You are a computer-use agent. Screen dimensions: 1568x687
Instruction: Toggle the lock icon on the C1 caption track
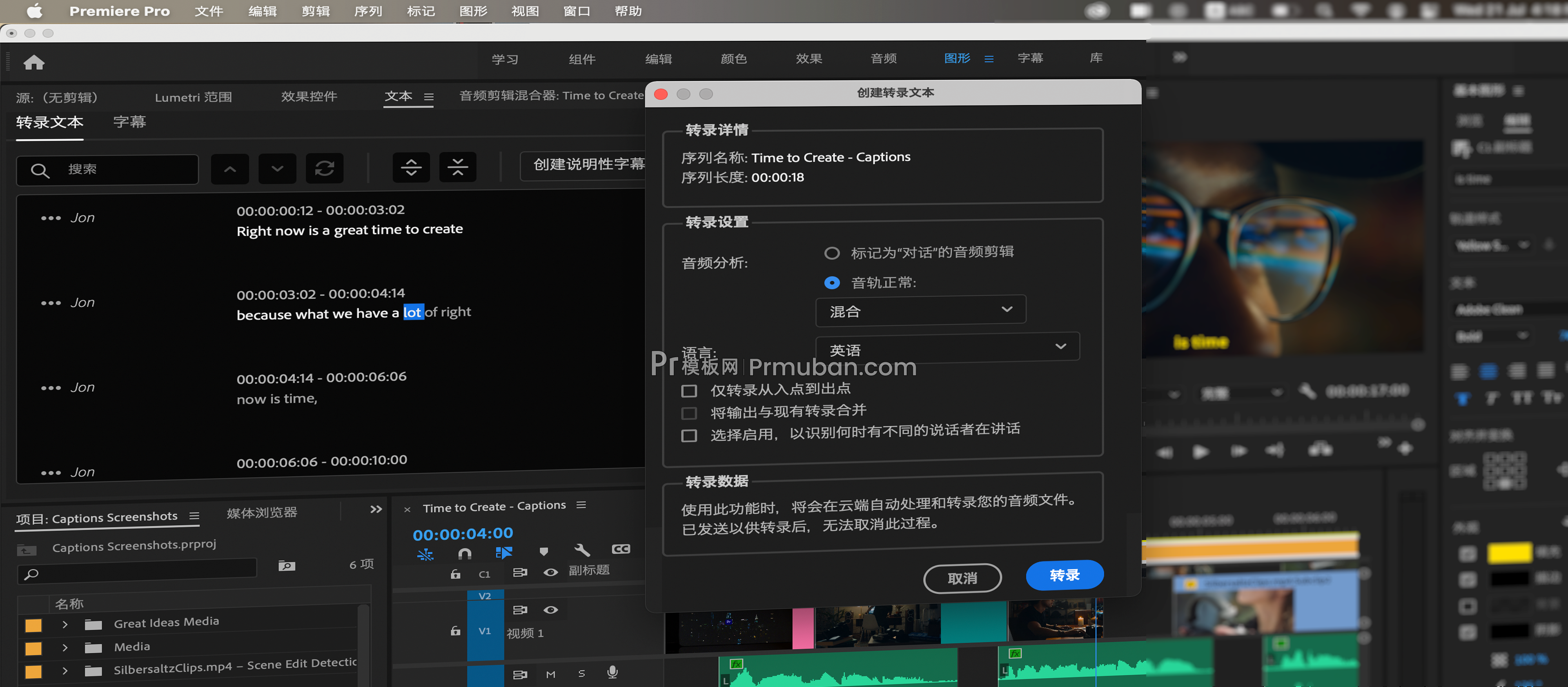pyautogui.click(x=455, y=574)
